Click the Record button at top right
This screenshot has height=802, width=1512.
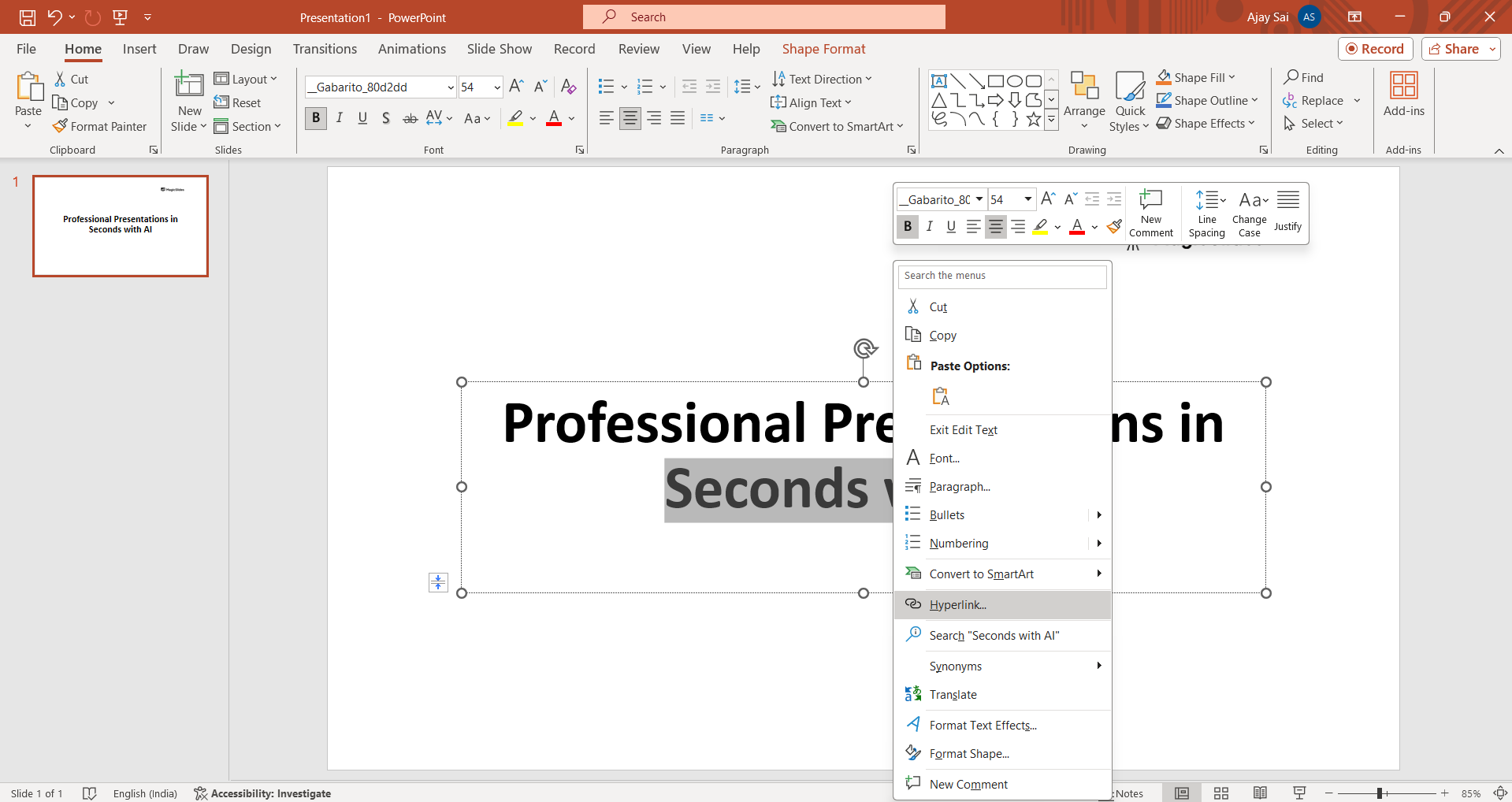[x=1375, y=49]
